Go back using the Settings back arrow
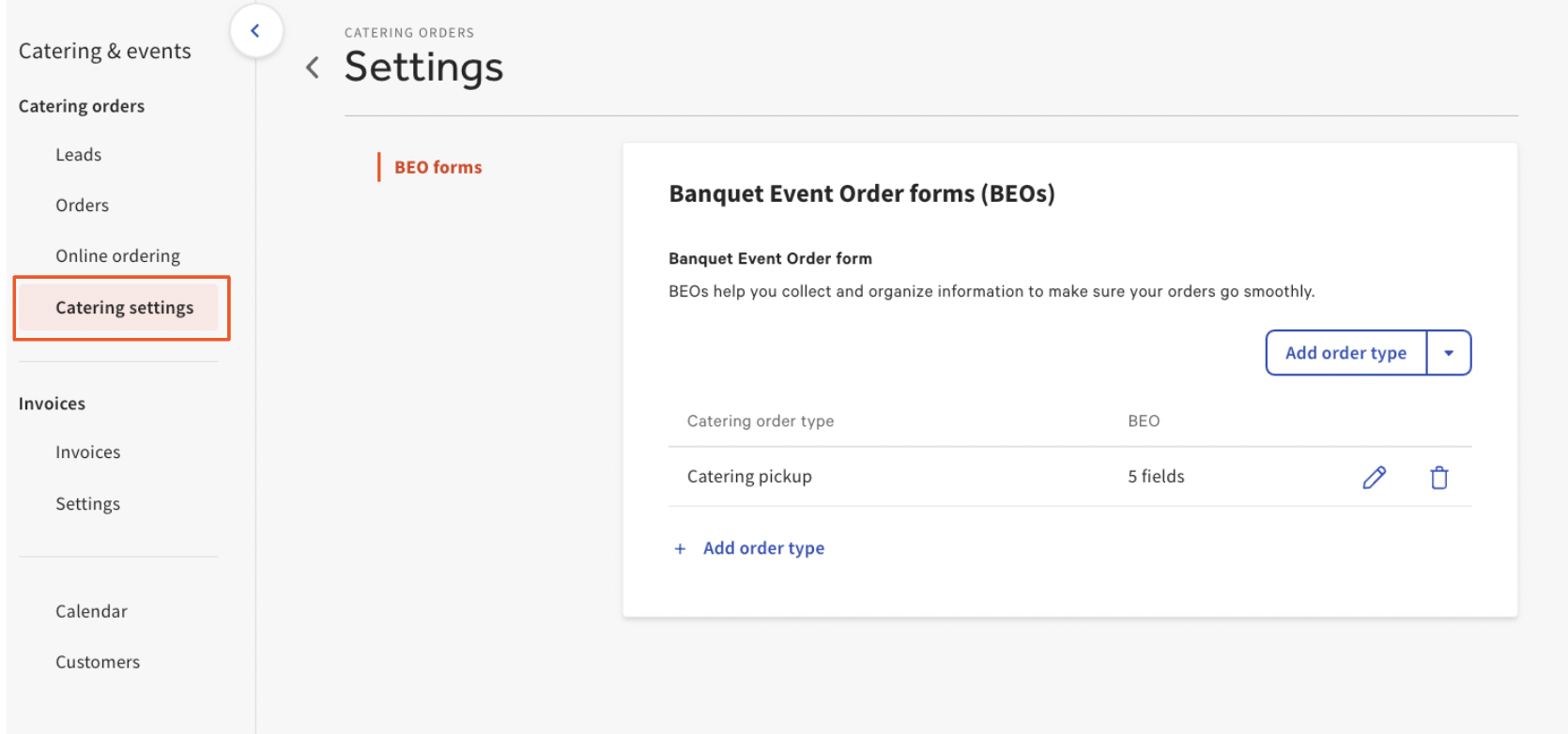Screen dimensions: 1568x734 tap(313, 67)
